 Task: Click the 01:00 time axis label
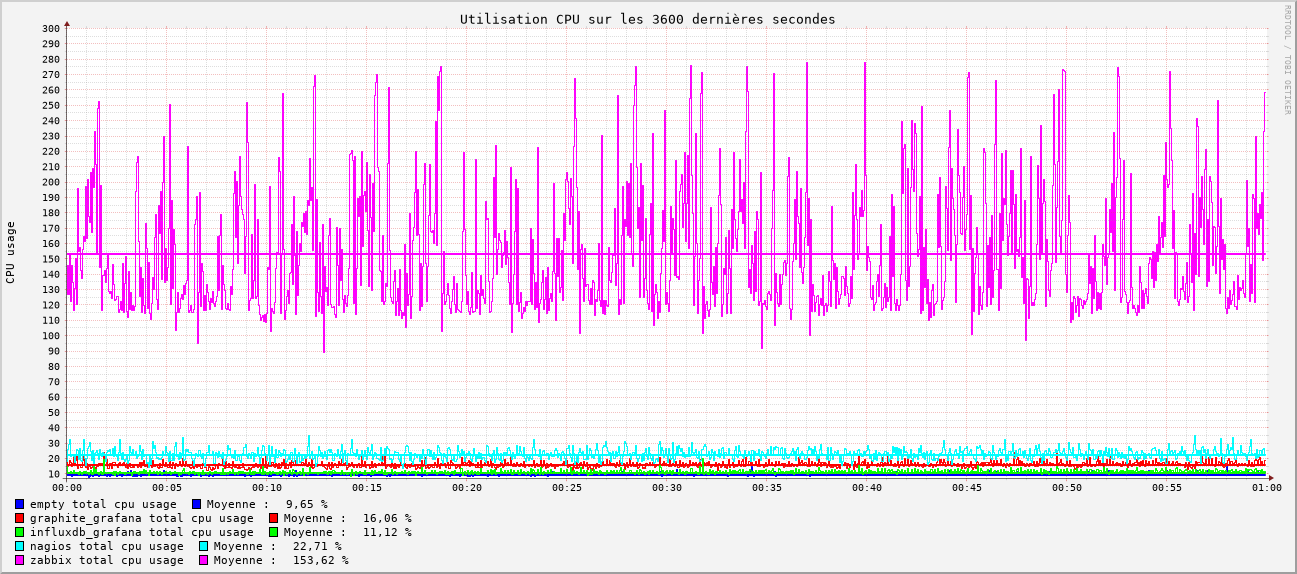click(1267, 488)
